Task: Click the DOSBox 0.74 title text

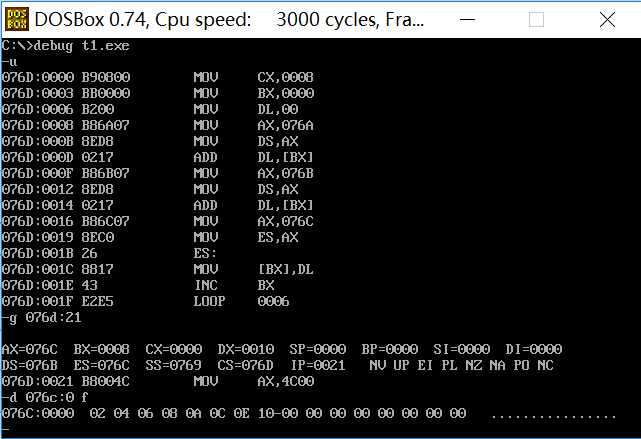Action: click(x=229, y=20)
